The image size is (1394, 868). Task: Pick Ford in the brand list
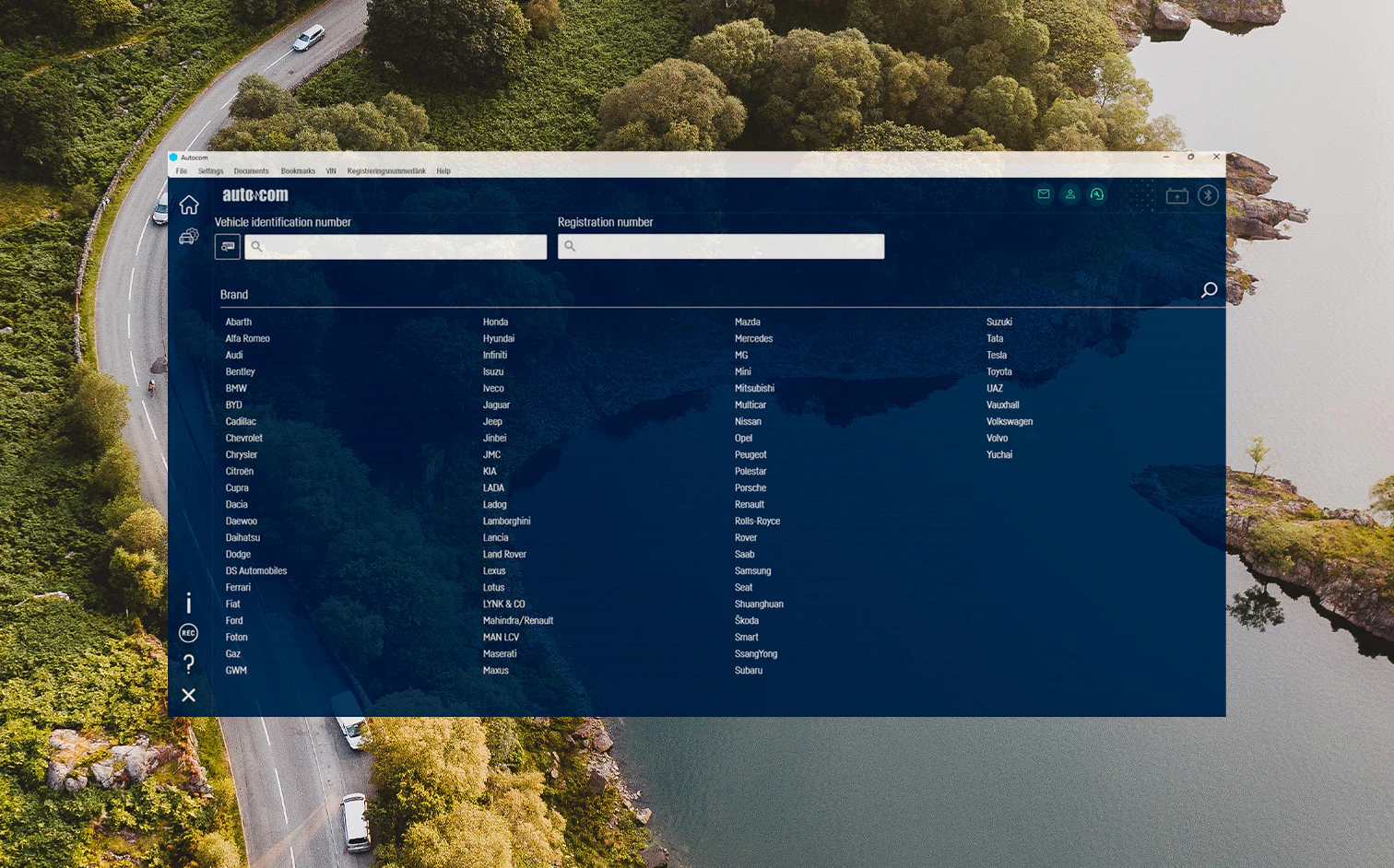234,620
